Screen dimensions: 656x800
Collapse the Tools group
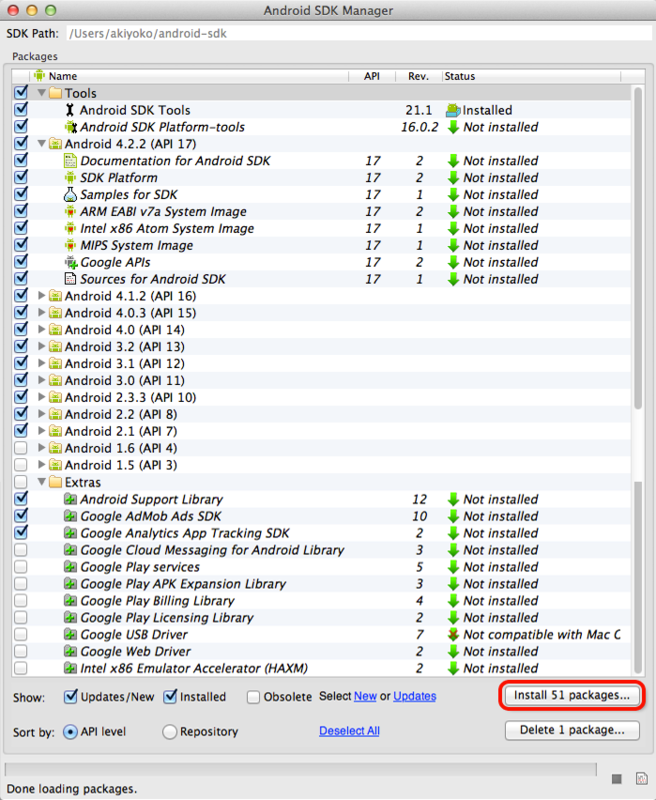pyautogui.click(x=41, y=93)
